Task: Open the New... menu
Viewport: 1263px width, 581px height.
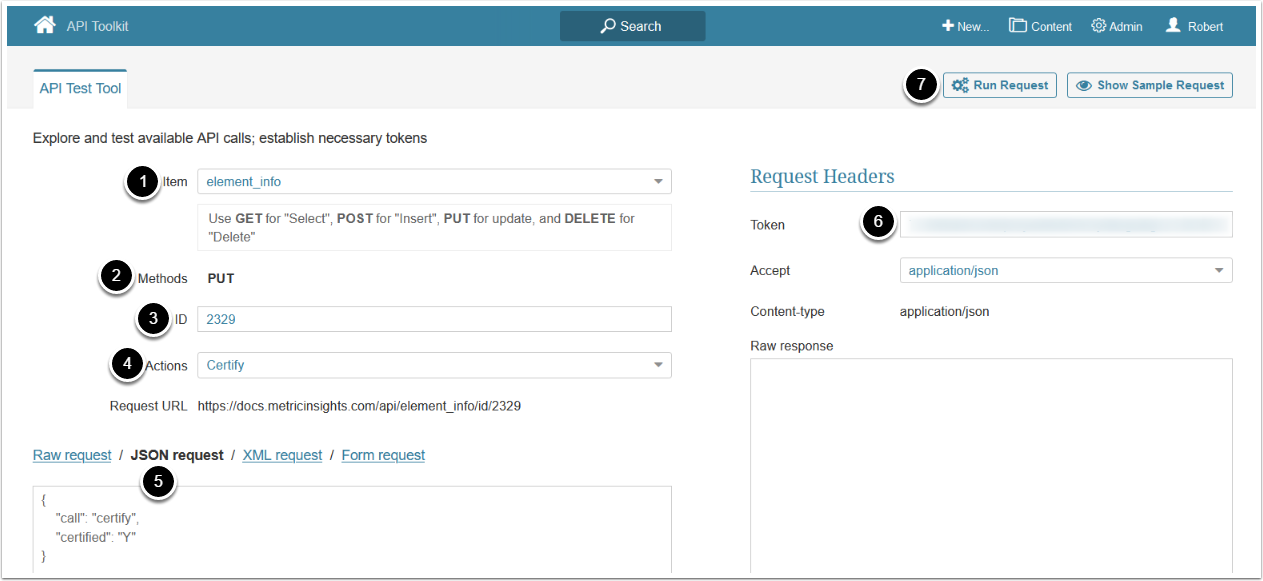Action: tap(965, 26)
